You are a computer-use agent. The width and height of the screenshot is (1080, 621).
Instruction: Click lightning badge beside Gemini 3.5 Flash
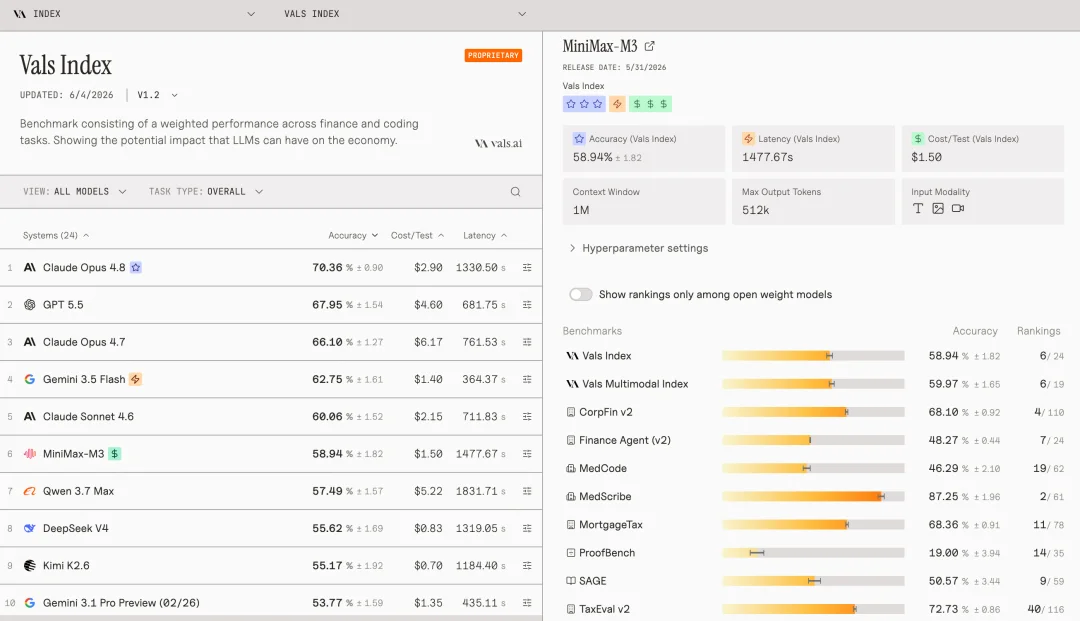(136, 379)
